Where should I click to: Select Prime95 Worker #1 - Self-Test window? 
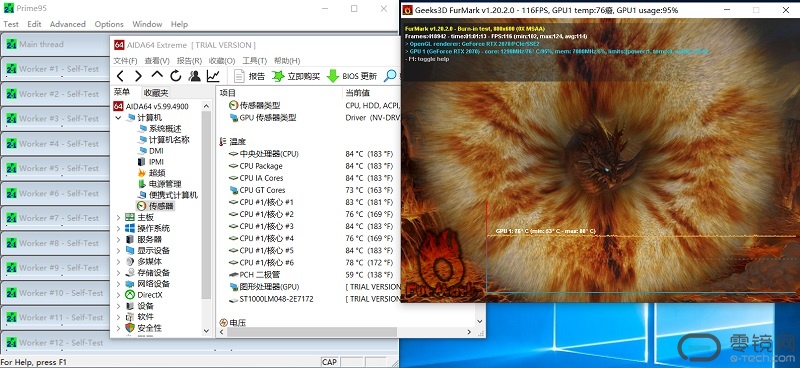(59, 69)
